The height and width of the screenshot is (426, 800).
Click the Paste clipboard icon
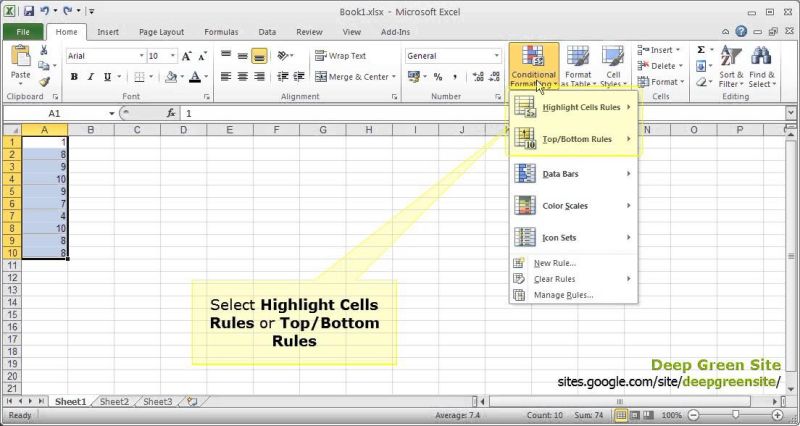tap(20, 56)
